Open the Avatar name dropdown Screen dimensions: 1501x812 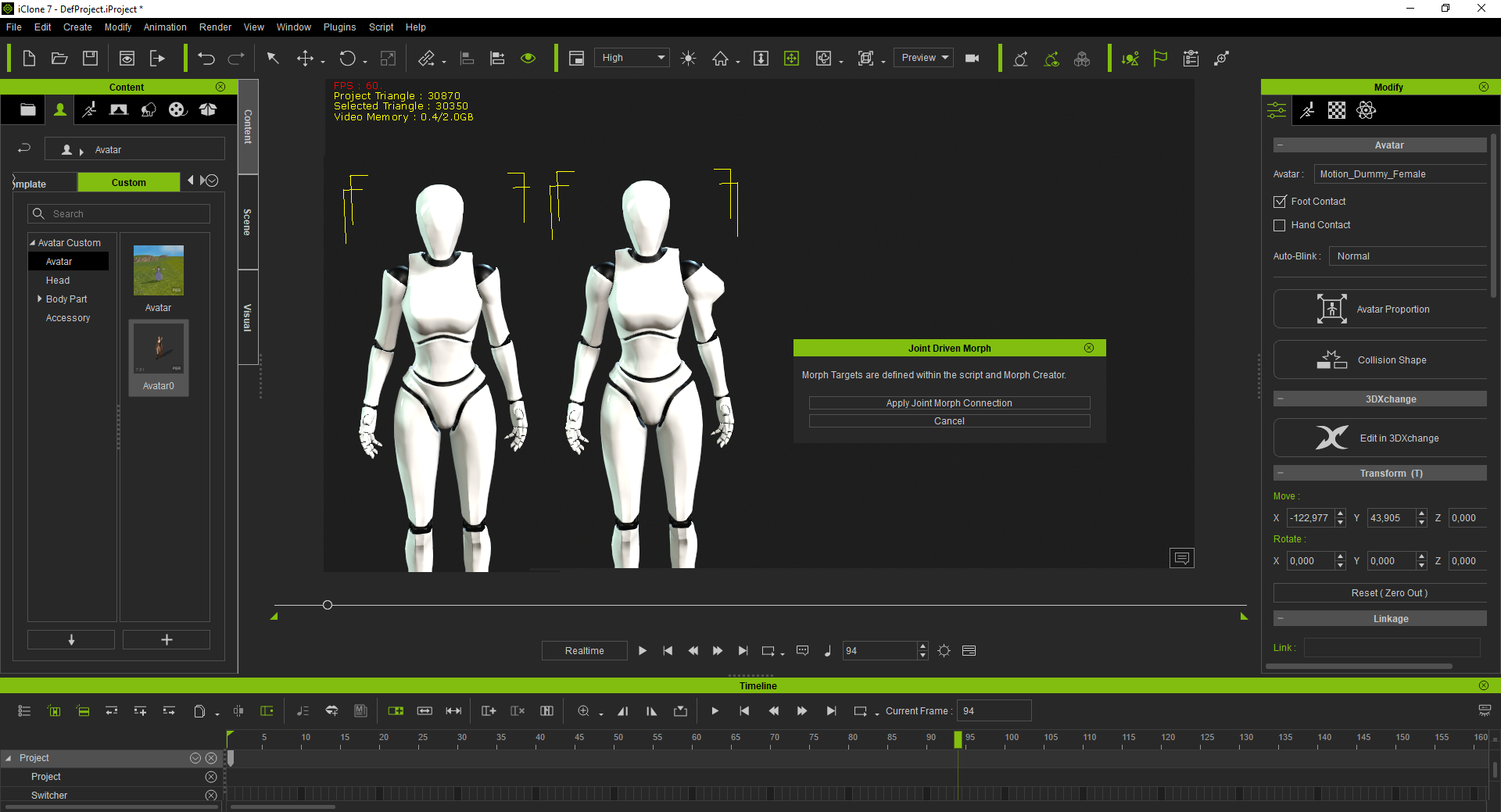(1399, 174)
